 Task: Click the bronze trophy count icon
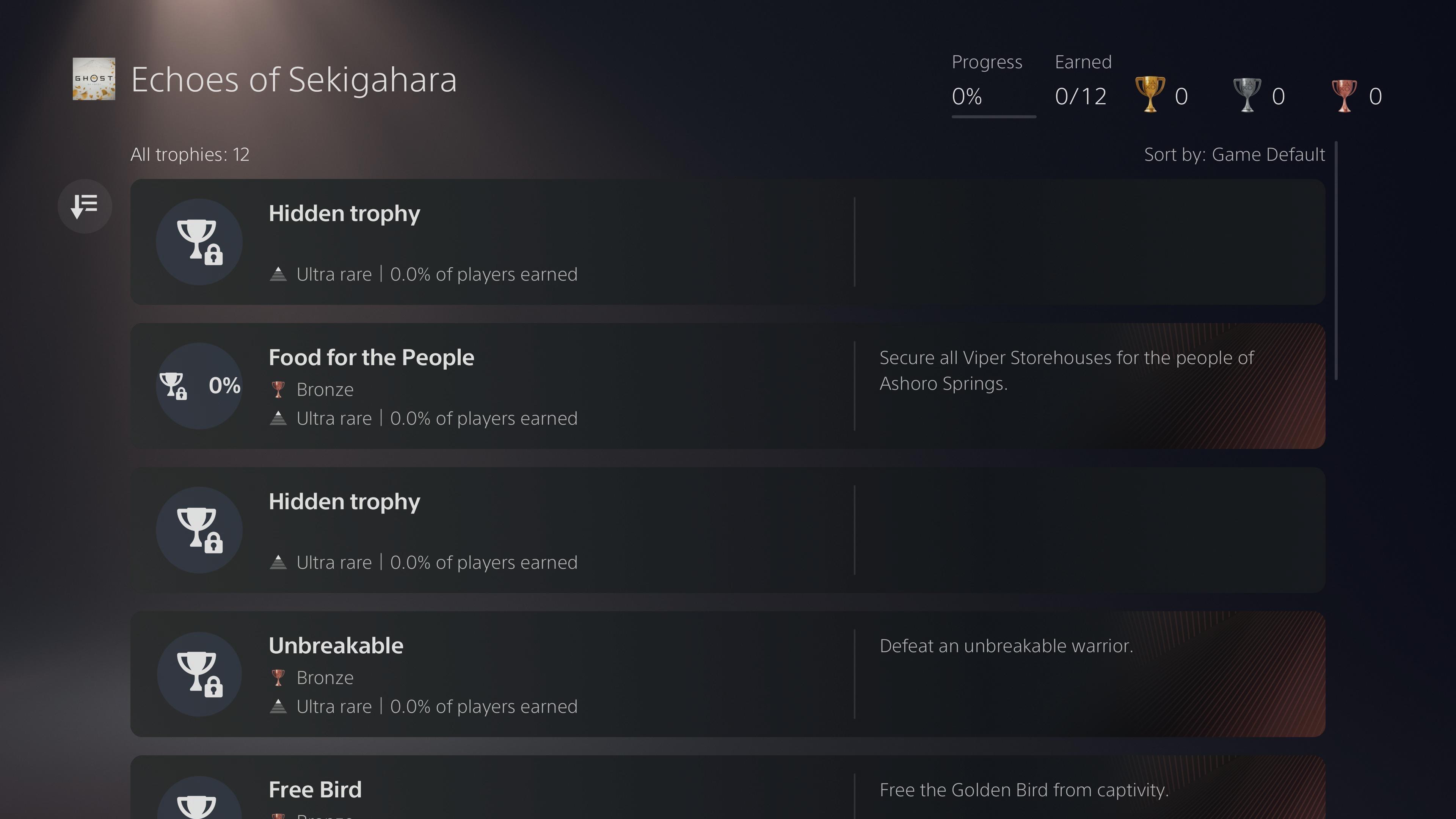click(1344, 94)
